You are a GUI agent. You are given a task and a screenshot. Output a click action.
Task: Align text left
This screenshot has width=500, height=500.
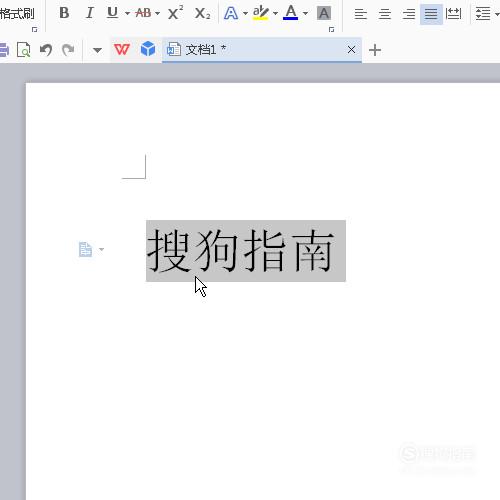point(360,14)
